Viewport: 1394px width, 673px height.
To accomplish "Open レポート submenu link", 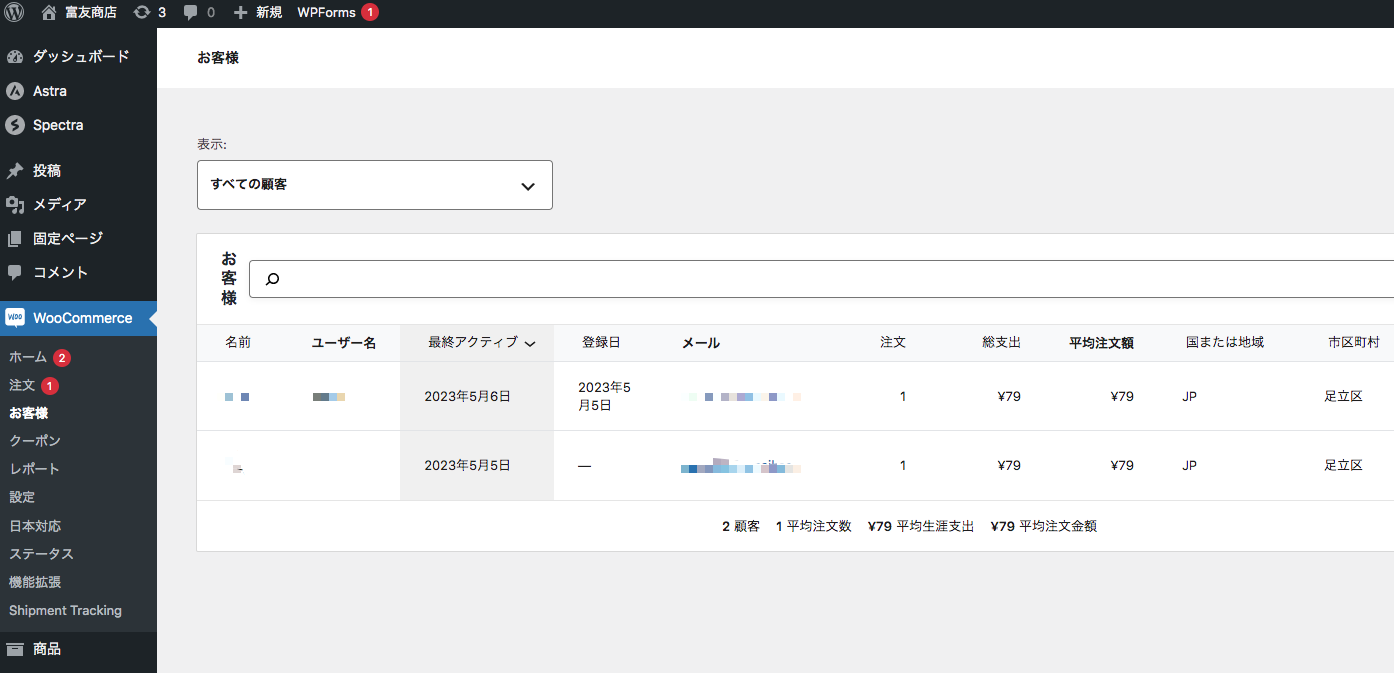I will 35,469.
